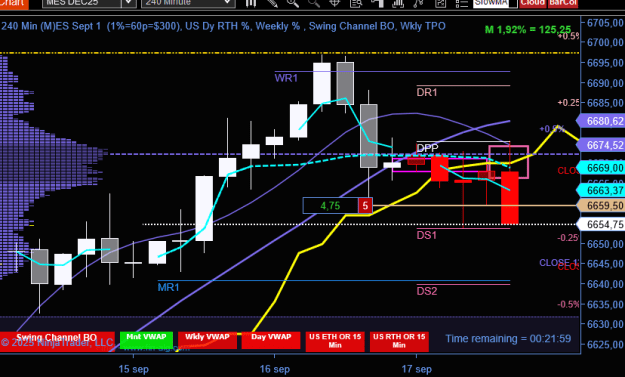The width and height of the screenshot is (625, 377).
Task: Click the Time remaining = 00:21:59 text
Action: pos(508,339)
